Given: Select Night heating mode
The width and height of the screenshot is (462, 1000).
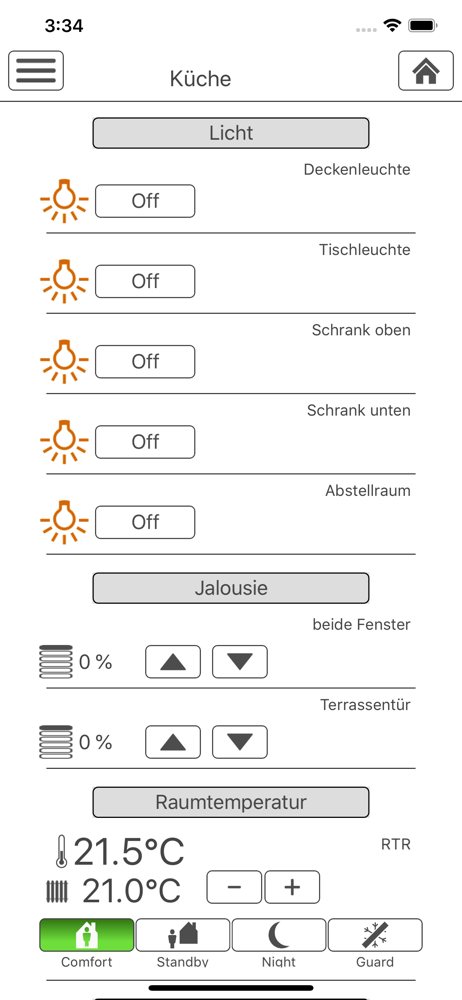Looking at the screenshot, I should [x=279, y=935].
